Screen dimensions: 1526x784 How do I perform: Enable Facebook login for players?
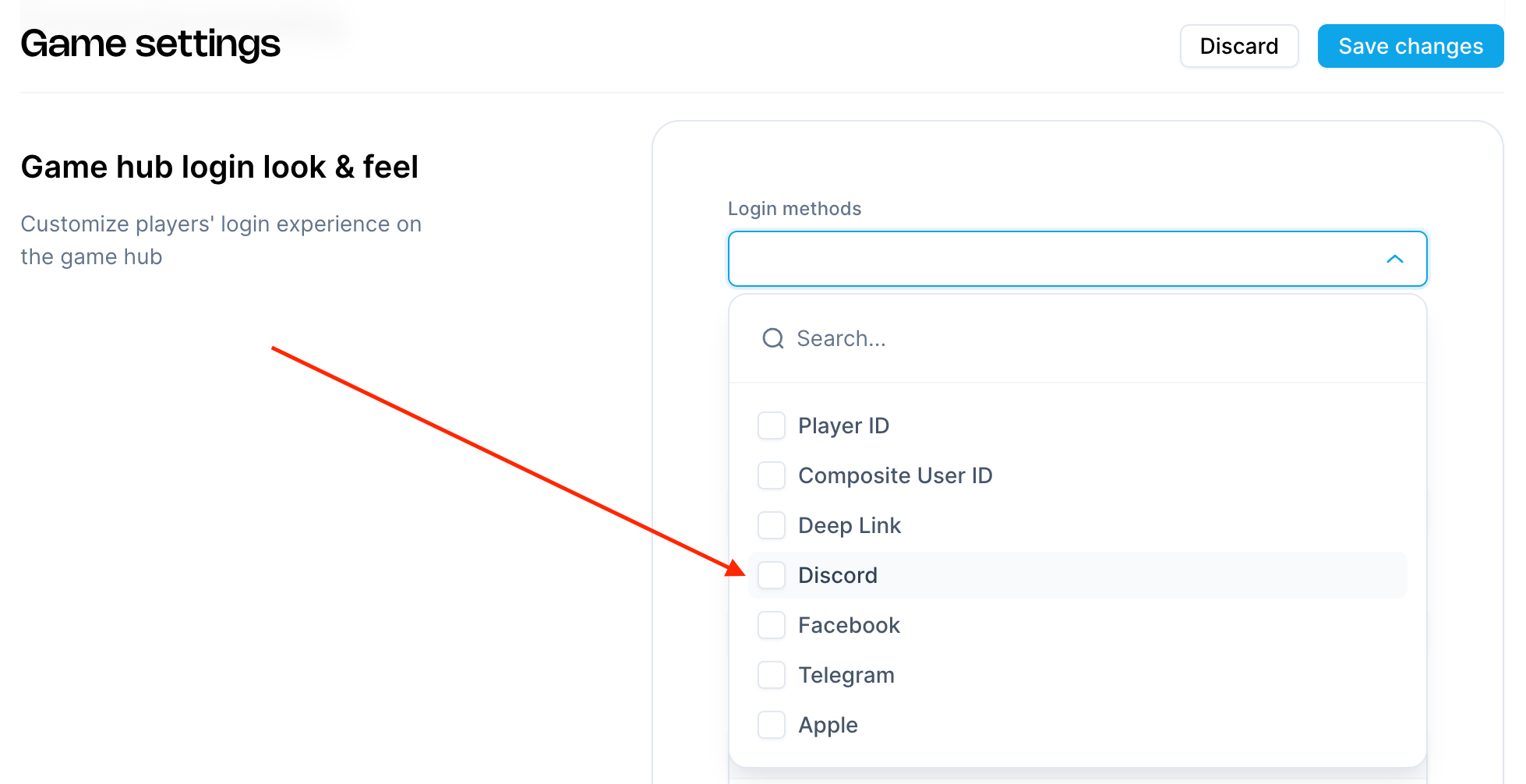pyautogui.click(x=771, y=625)
